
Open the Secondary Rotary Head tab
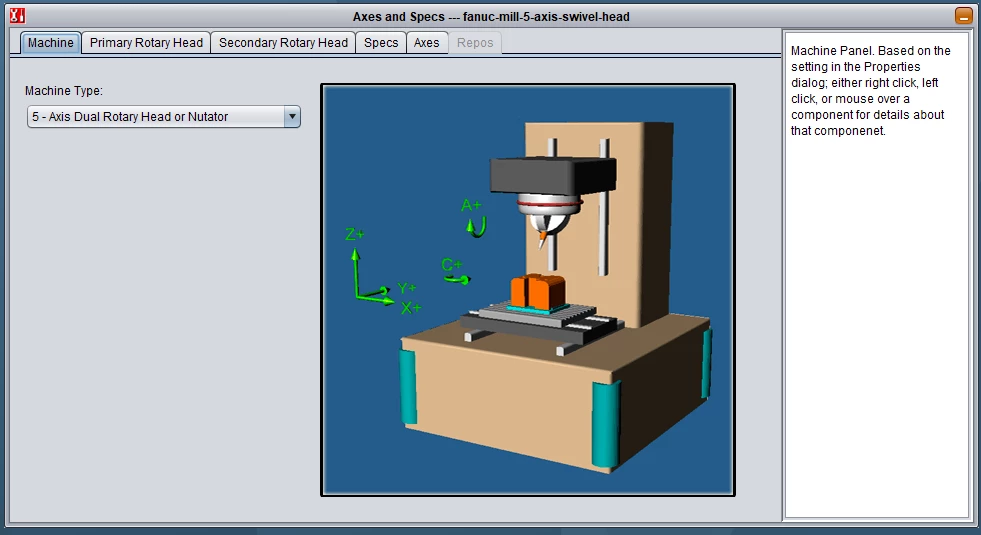(x=283, y=43)
